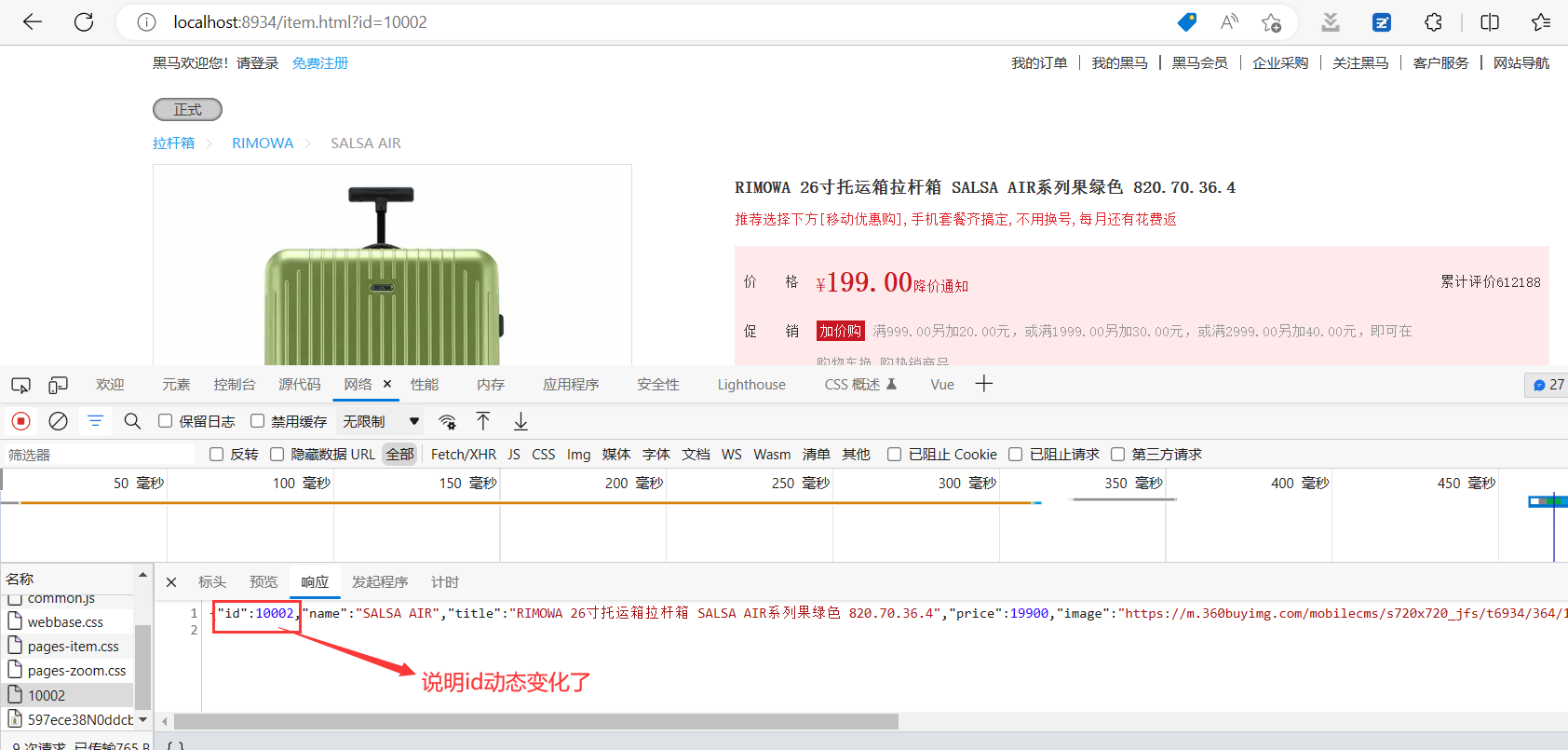Check 第三方请求 checkbox
The image size is (1568, 750).
click(1117, 454)
